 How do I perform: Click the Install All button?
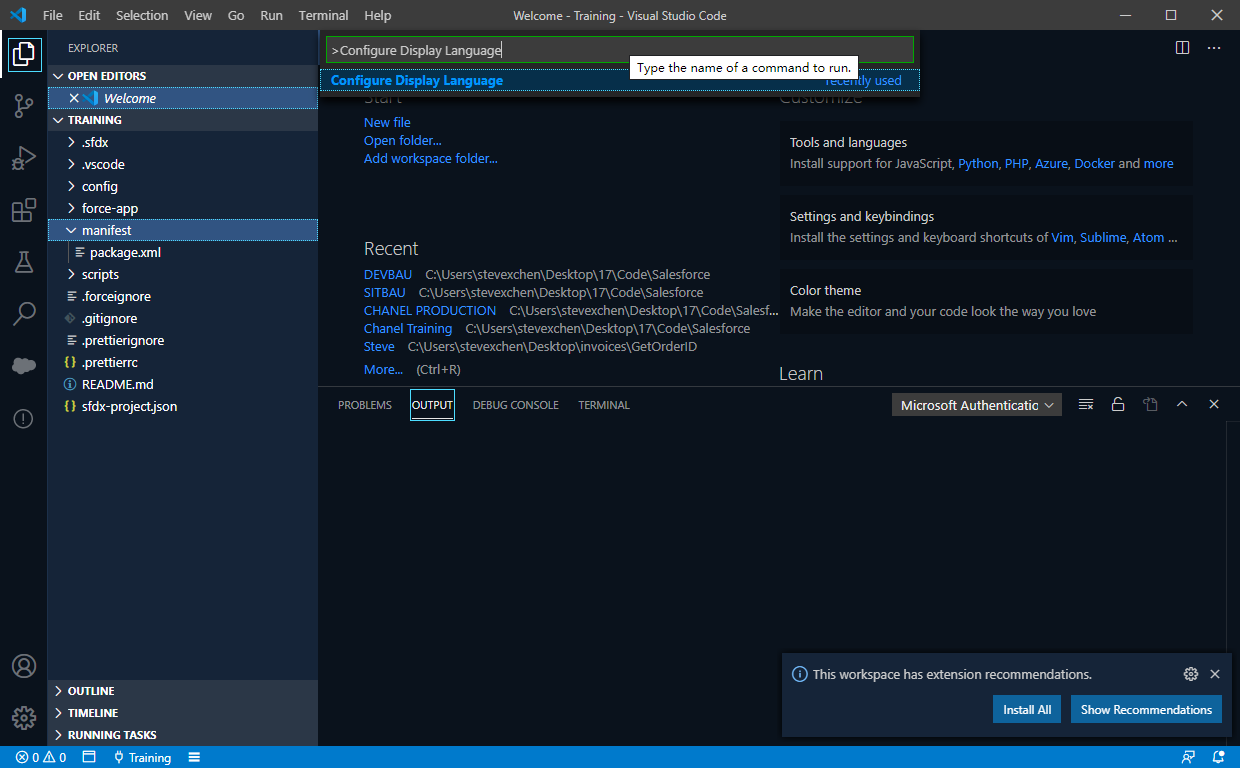[x=1026, y=709]
